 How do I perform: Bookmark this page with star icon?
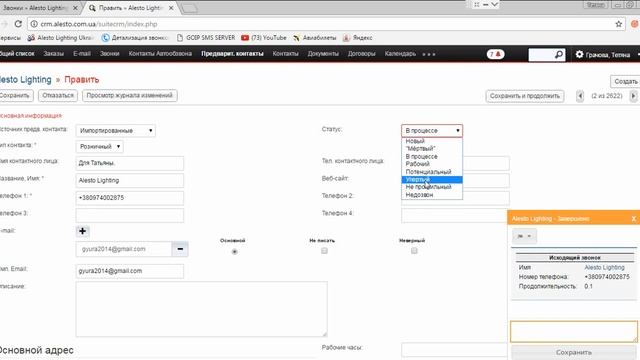tap(619, 24)
